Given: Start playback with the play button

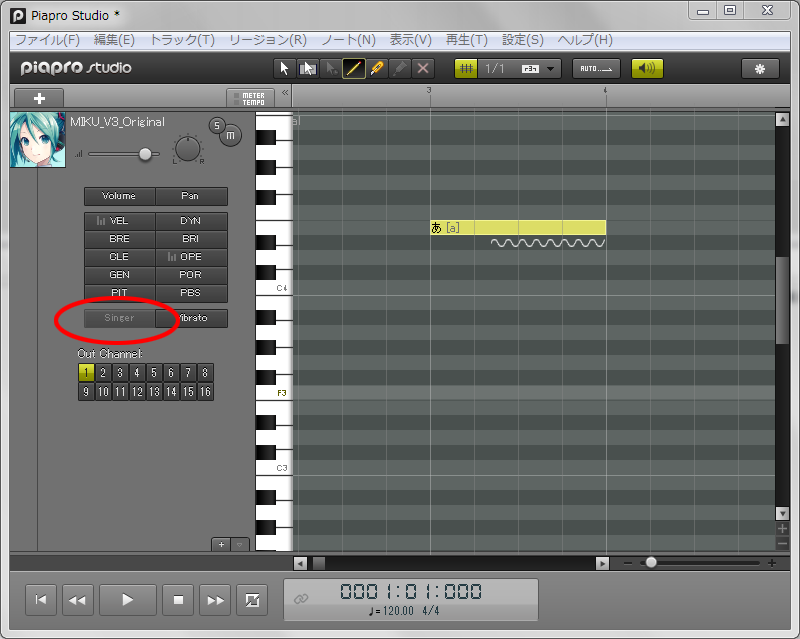Looking at the screenshot, I should [128, 600].
